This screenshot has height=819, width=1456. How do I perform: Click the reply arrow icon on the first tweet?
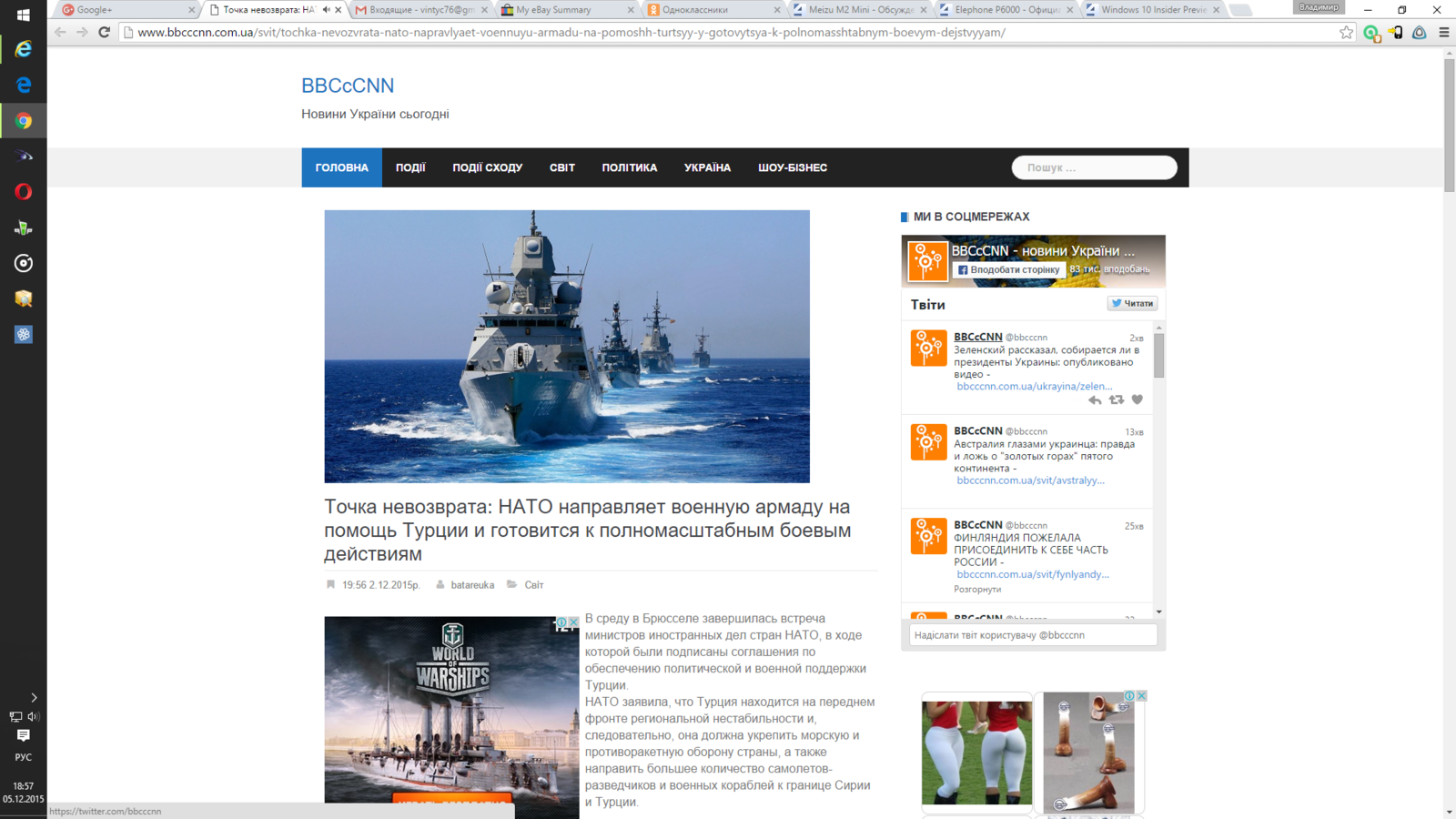point(1095,400)
